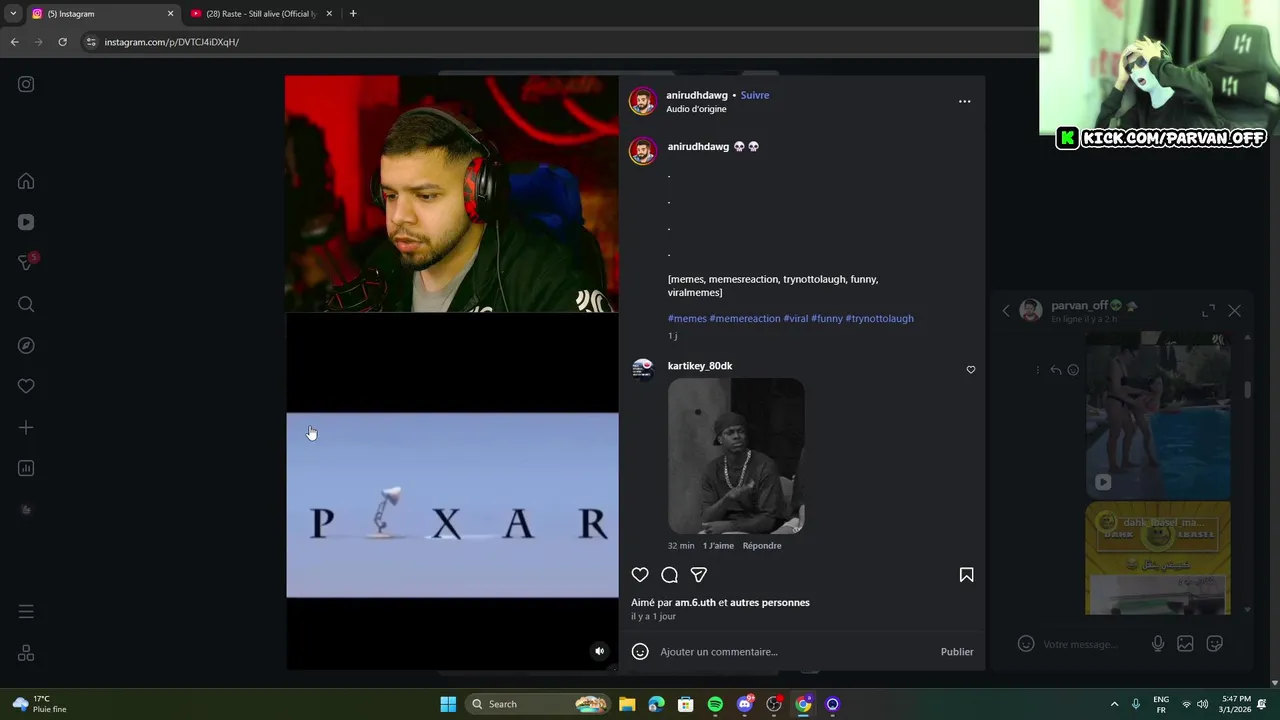Image resolution: width=1280 pixels, height=720 pixels.
Task: Open more options dots on the chat message
Action: point(1037,370)
